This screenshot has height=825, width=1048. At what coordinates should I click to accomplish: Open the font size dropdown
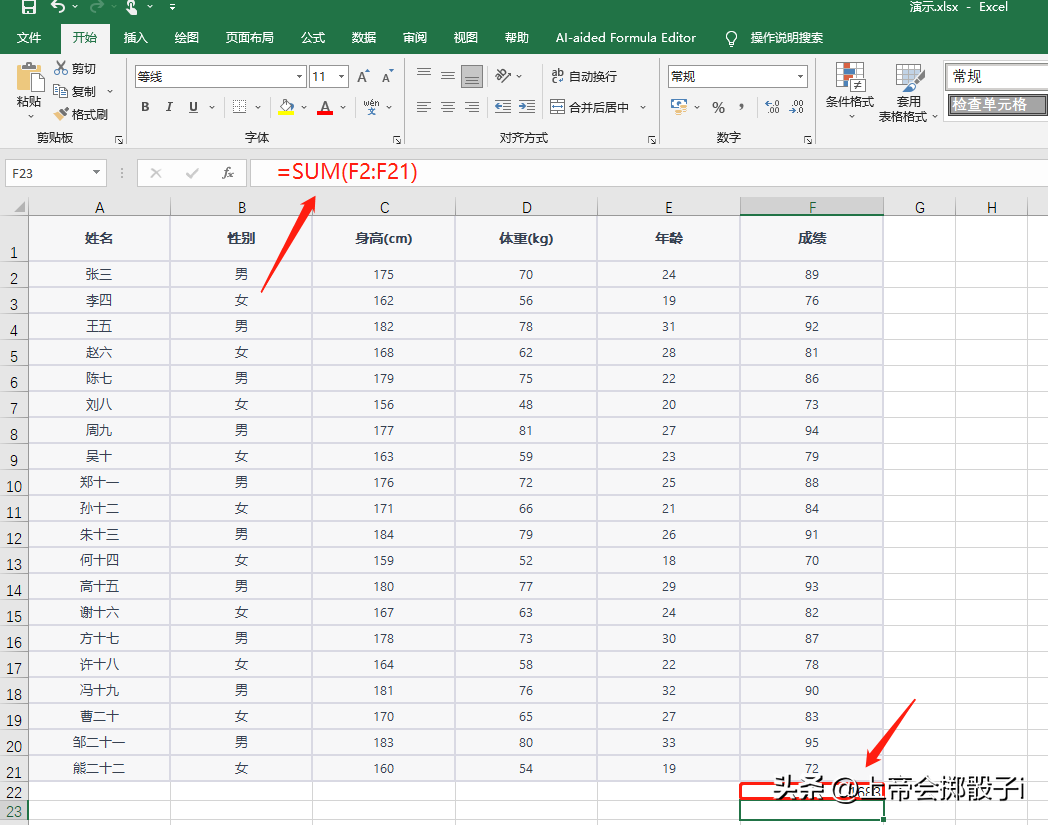pos(342,76)
